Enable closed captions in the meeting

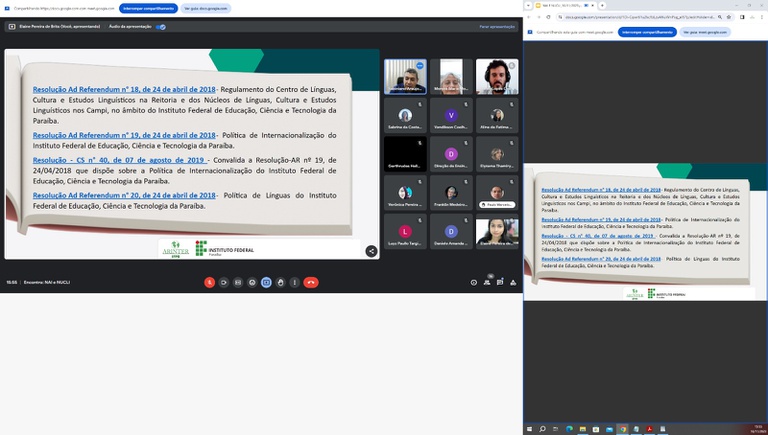click(x=238, y=283)
